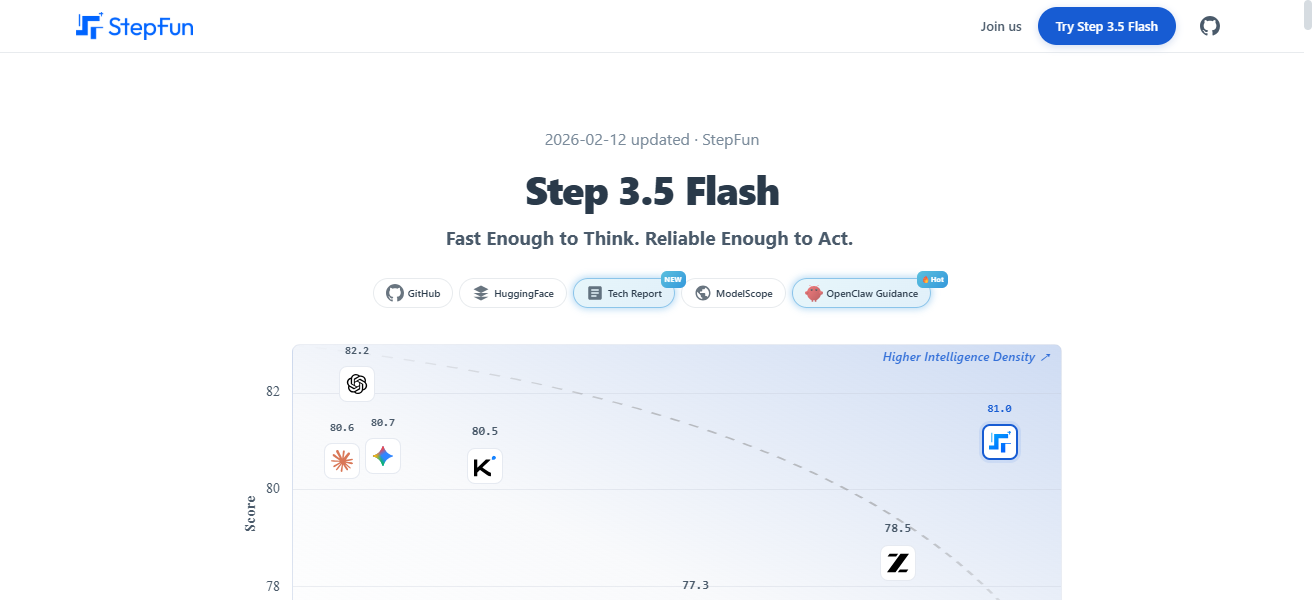Click the NEW badge on Tech Report
The image size is (1312, 600).
tap(673, 279)
